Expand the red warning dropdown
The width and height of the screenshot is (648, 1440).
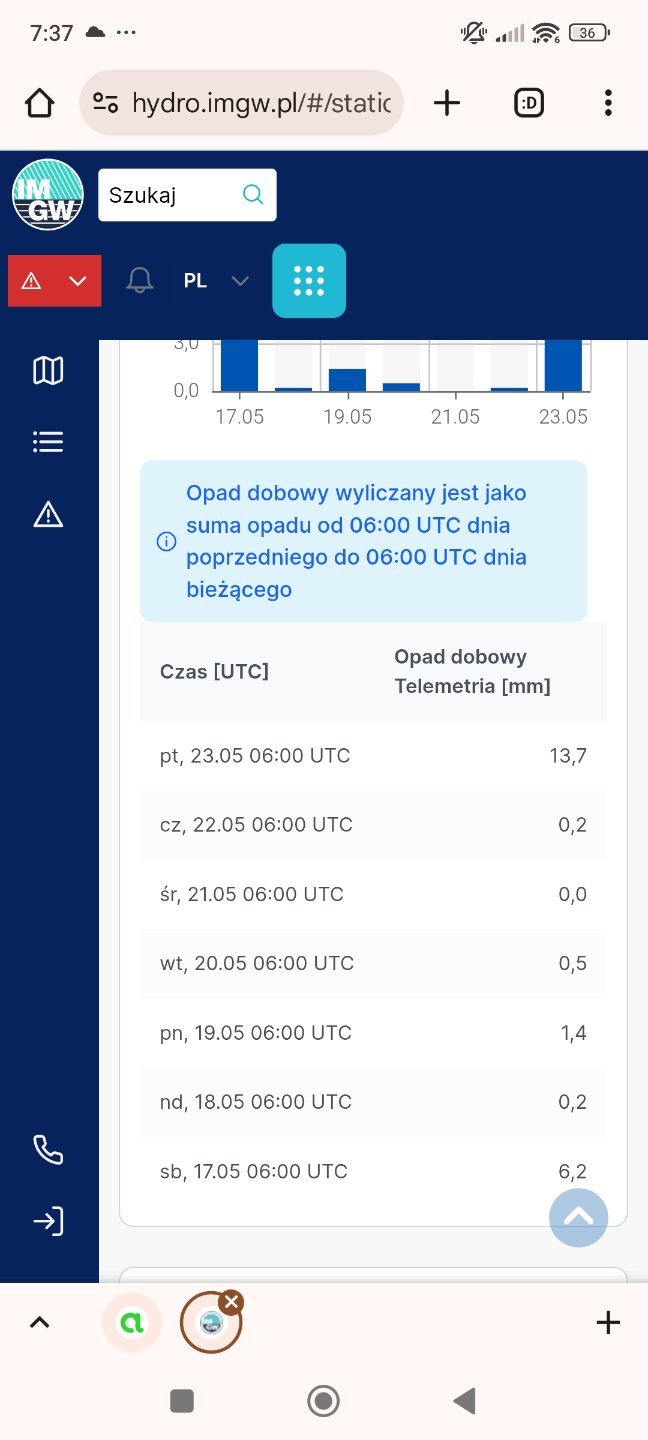55,281
